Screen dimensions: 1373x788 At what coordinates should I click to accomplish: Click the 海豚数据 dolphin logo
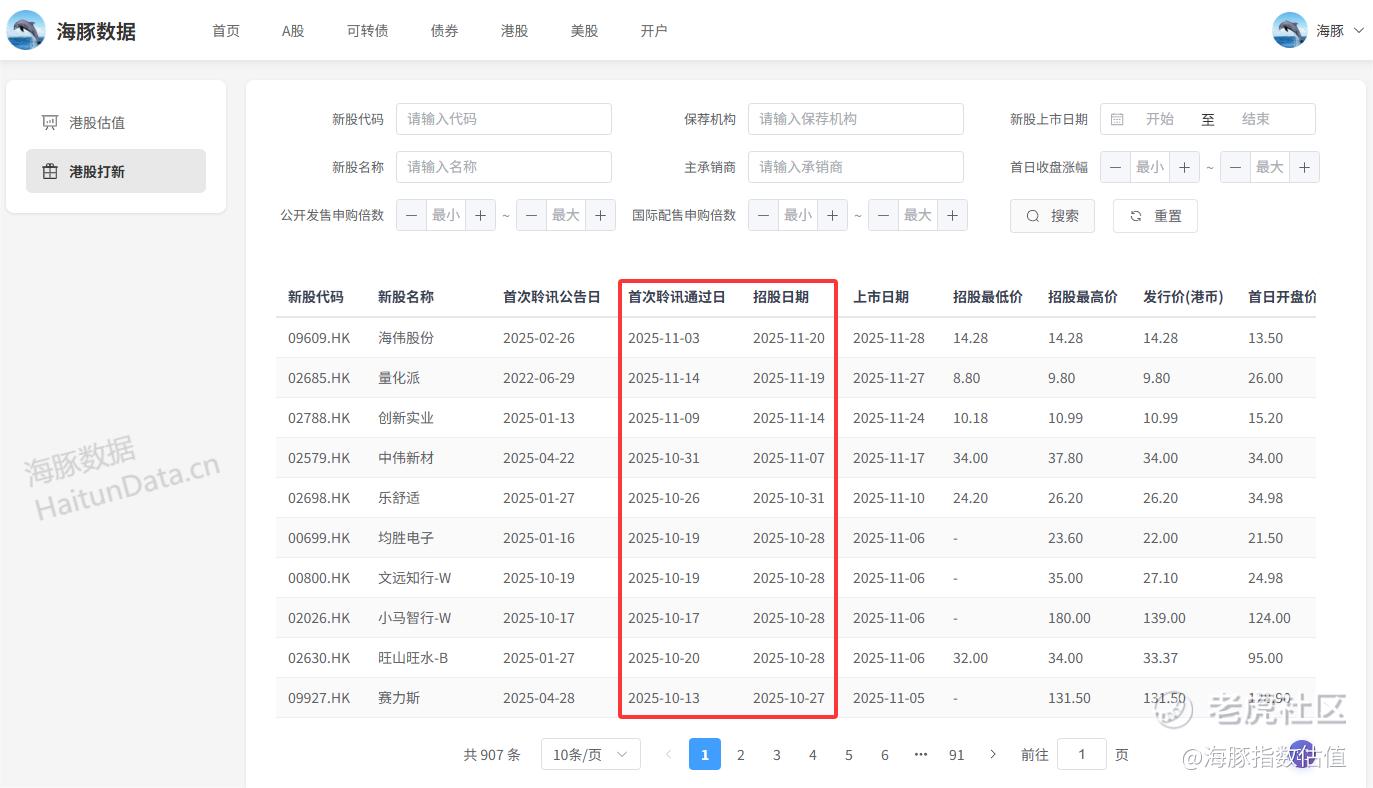click(26, 30)
